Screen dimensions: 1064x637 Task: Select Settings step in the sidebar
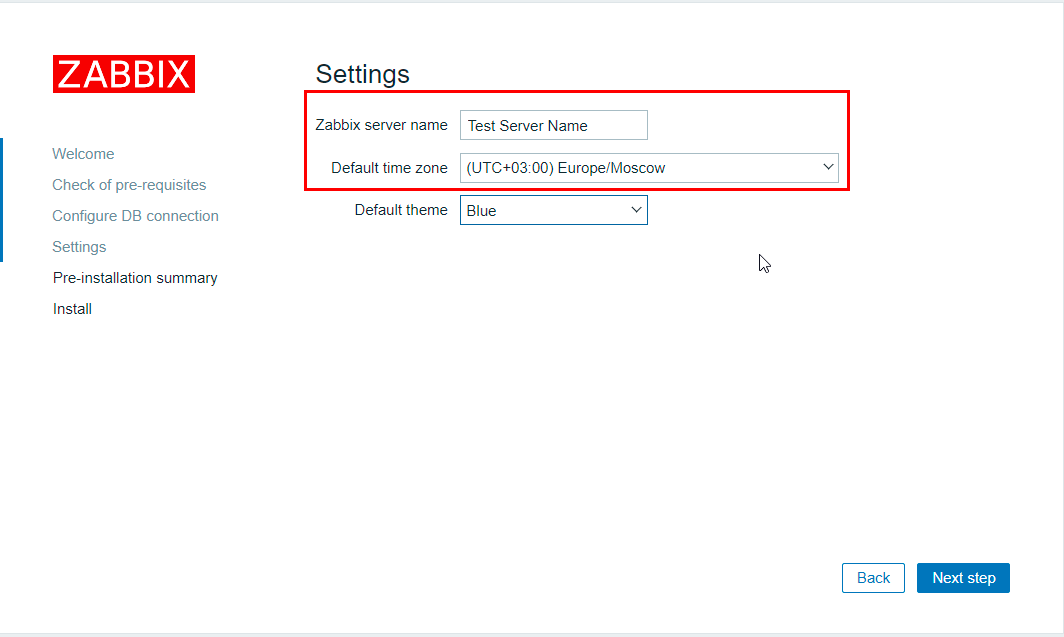coord(79,247)
